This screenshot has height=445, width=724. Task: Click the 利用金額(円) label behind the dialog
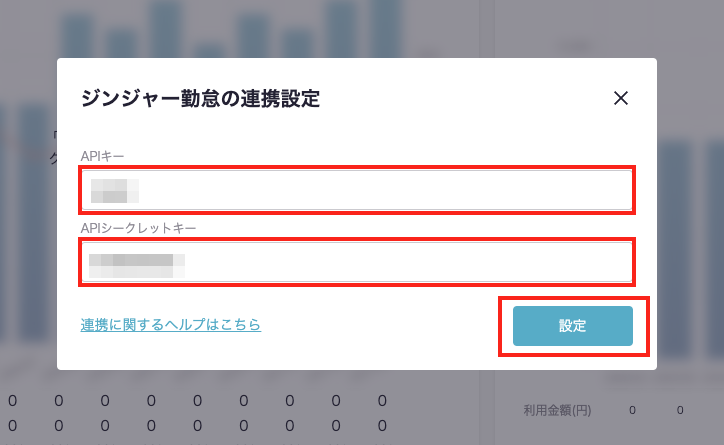pos(556,410)
